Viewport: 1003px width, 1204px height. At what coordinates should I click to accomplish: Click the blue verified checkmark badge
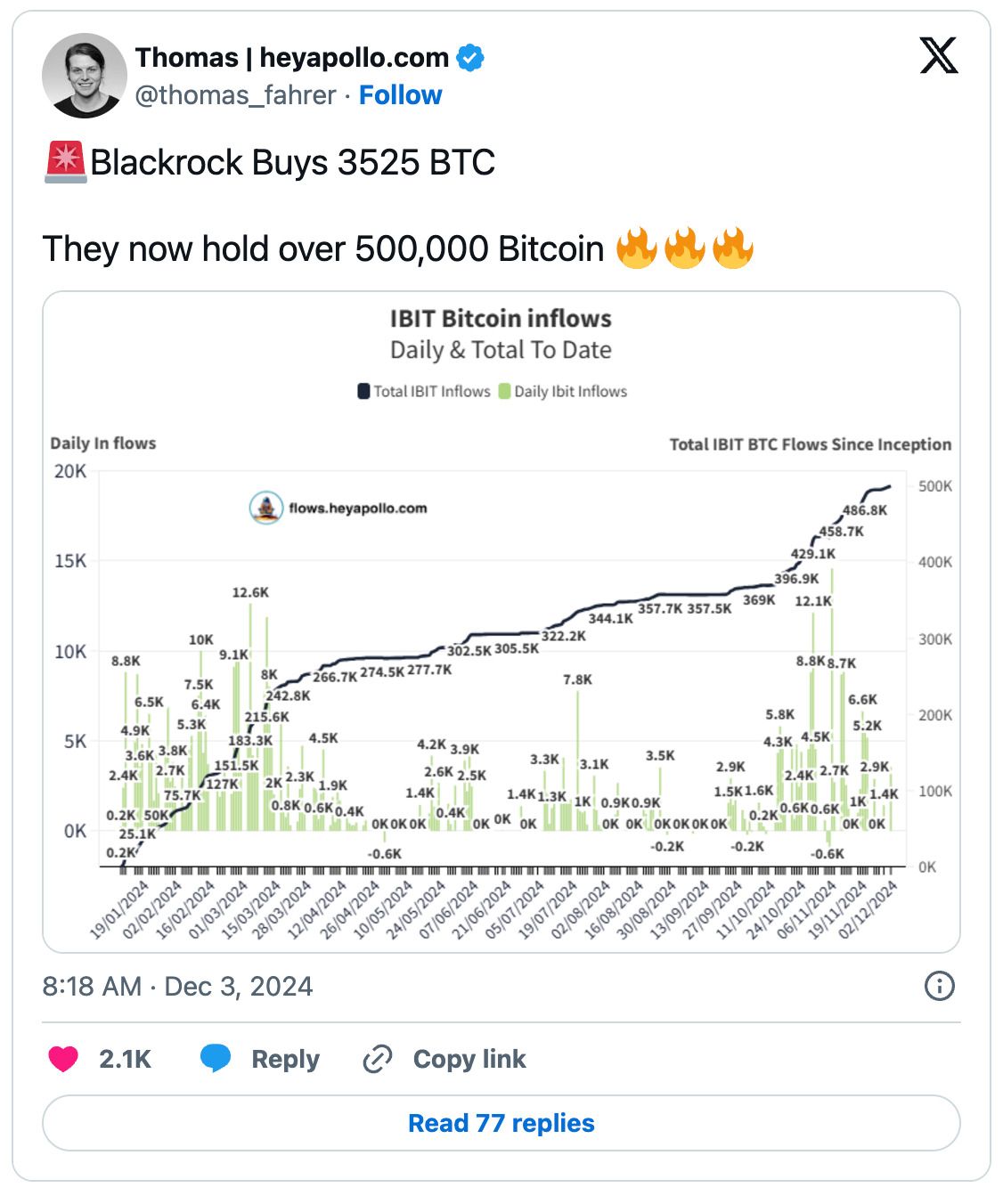pos(470,58)
